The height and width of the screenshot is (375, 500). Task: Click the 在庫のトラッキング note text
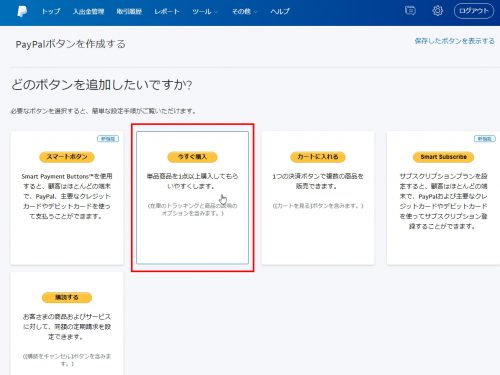[x=192, y=209]
